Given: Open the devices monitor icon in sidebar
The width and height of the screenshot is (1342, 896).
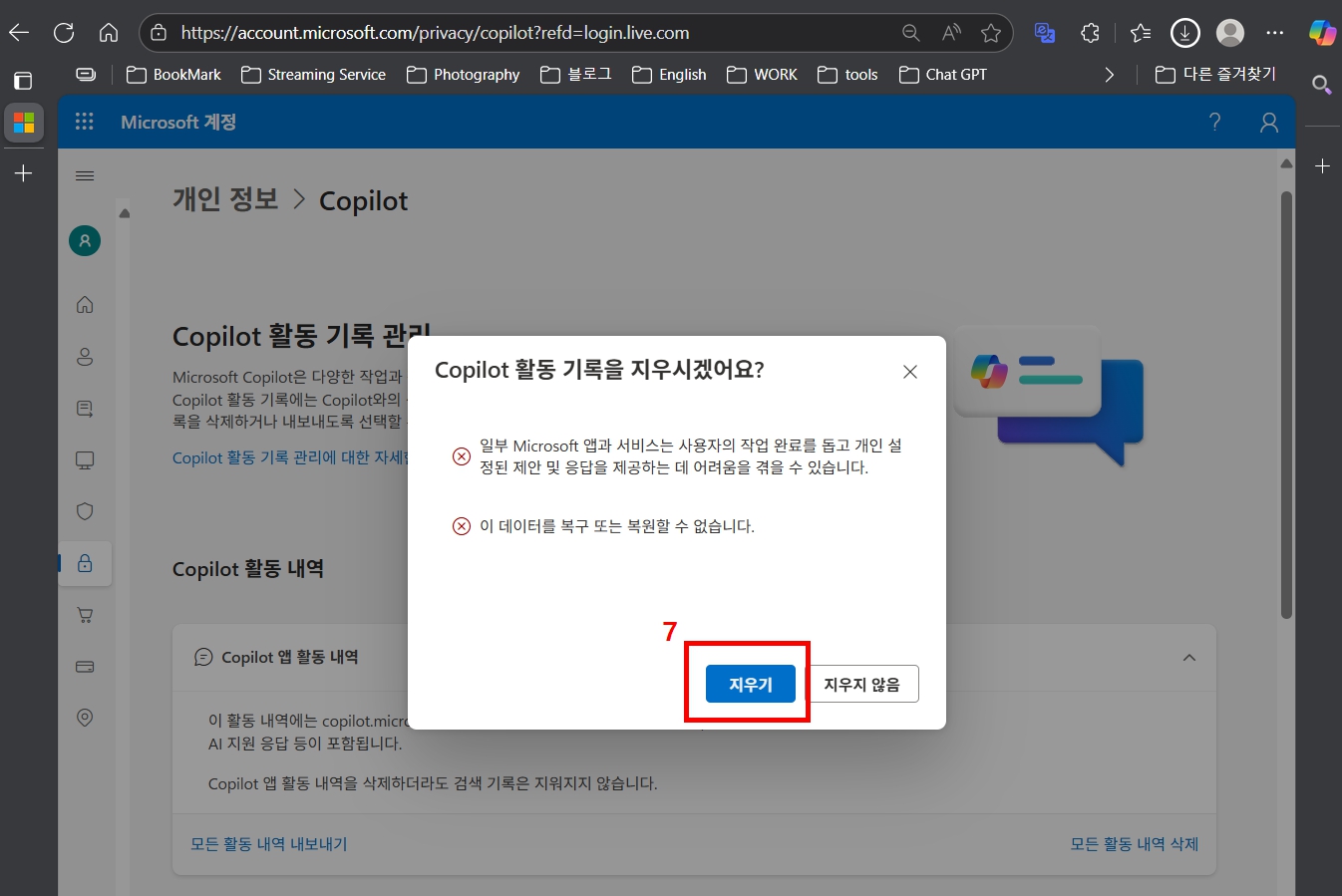Looking at the screenshot, I should pos(85,459).
